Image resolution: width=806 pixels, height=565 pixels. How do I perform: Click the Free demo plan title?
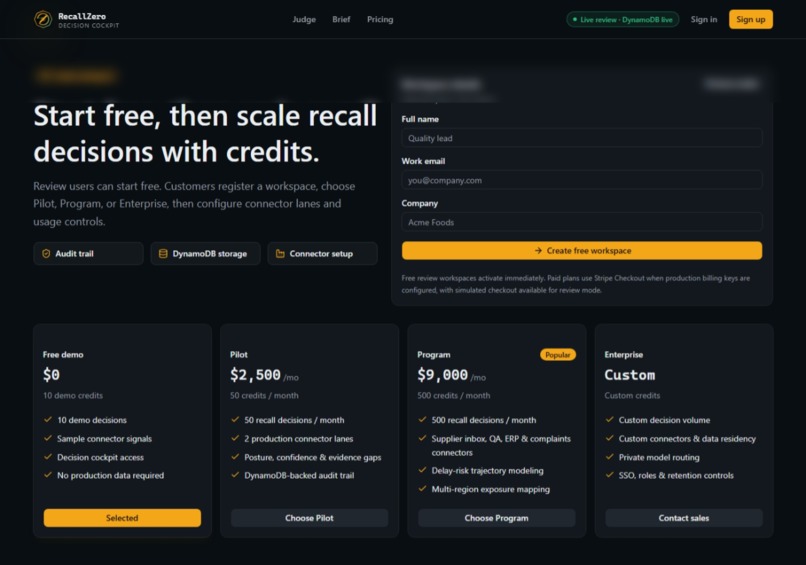tap(63, 355)
